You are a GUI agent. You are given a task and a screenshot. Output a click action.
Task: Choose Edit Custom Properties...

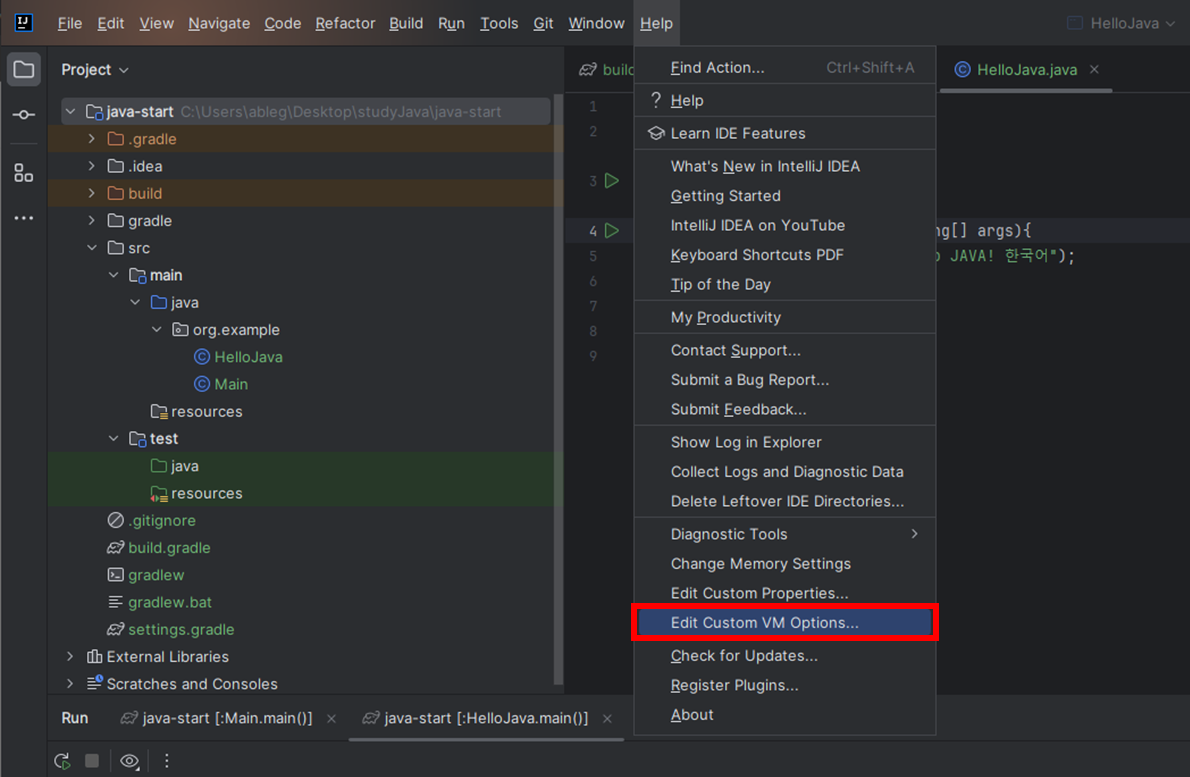tap(785, 593)
